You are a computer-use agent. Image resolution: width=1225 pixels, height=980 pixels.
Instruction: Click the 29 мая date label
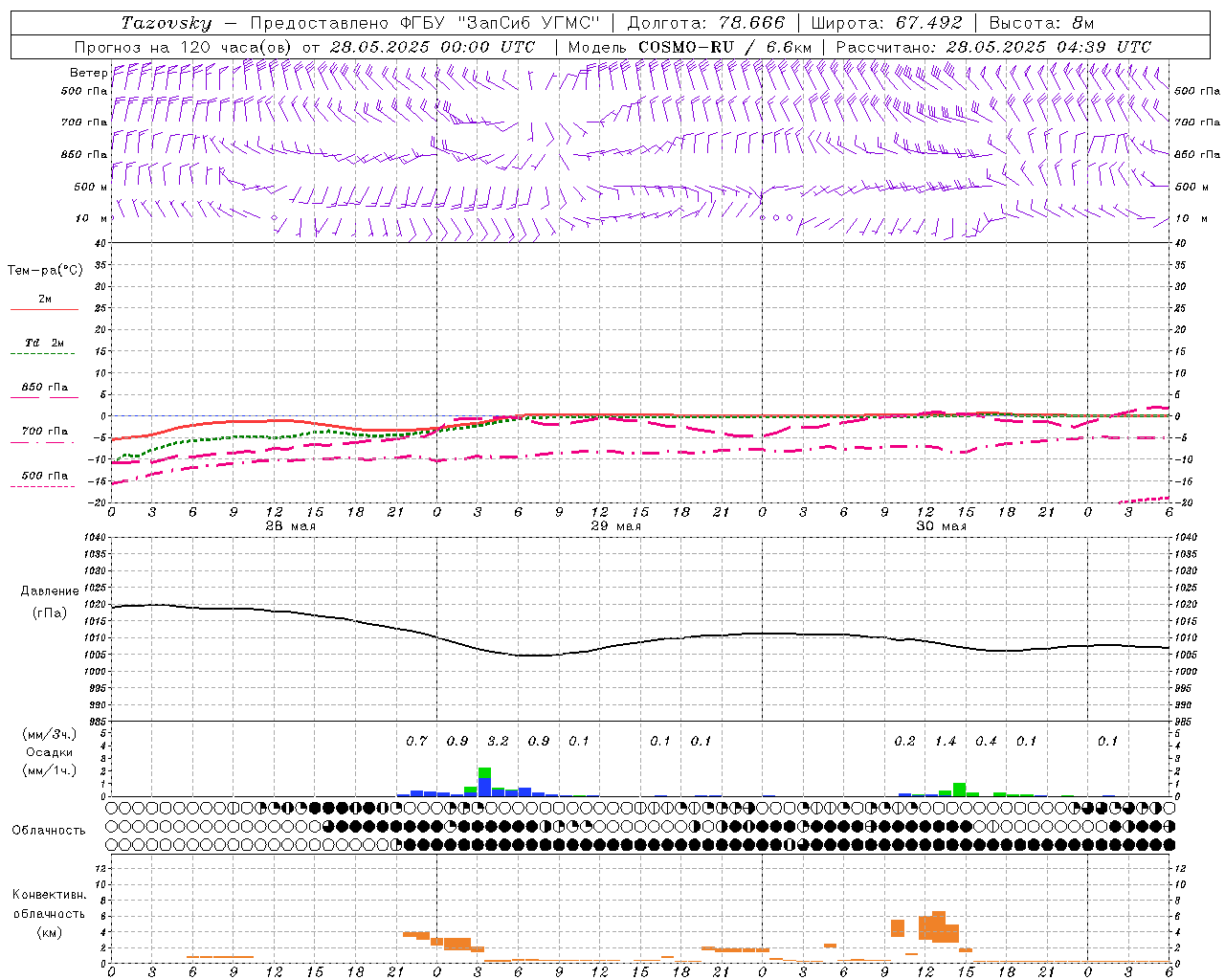(615, 526)
